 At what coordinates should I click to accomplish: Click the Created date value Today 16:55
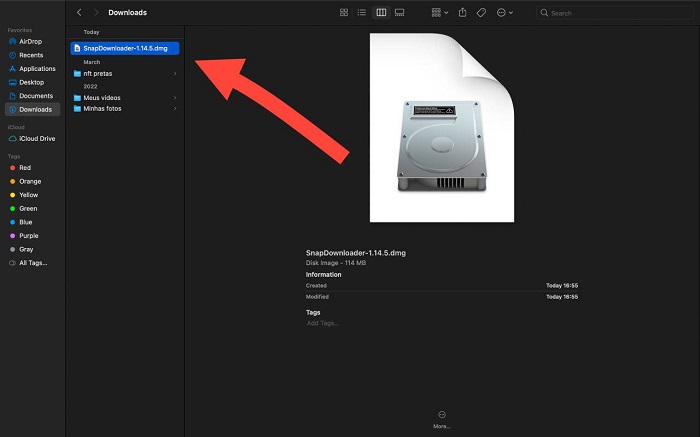562,286
